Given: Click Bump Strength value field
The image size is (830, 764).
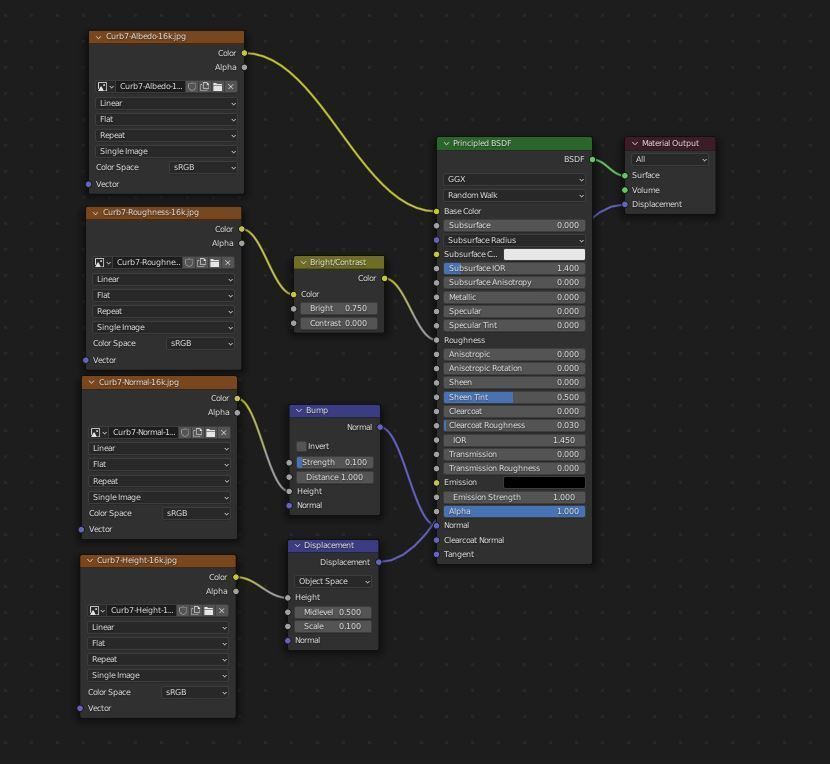Looking at the screenshot, I should pos(335,463).
